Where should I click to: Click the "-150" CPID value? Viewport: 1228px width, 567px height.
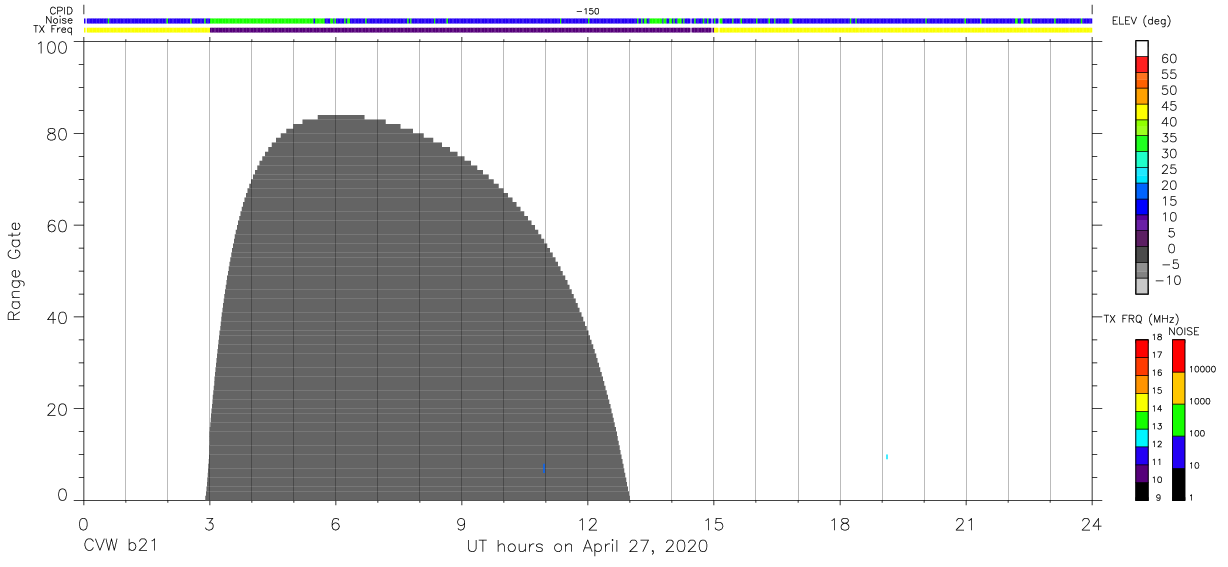(x=588, y=11)
